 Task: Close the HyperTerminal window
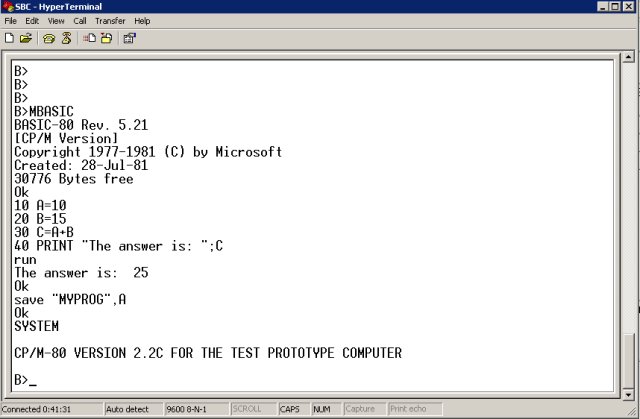(629, 7)
